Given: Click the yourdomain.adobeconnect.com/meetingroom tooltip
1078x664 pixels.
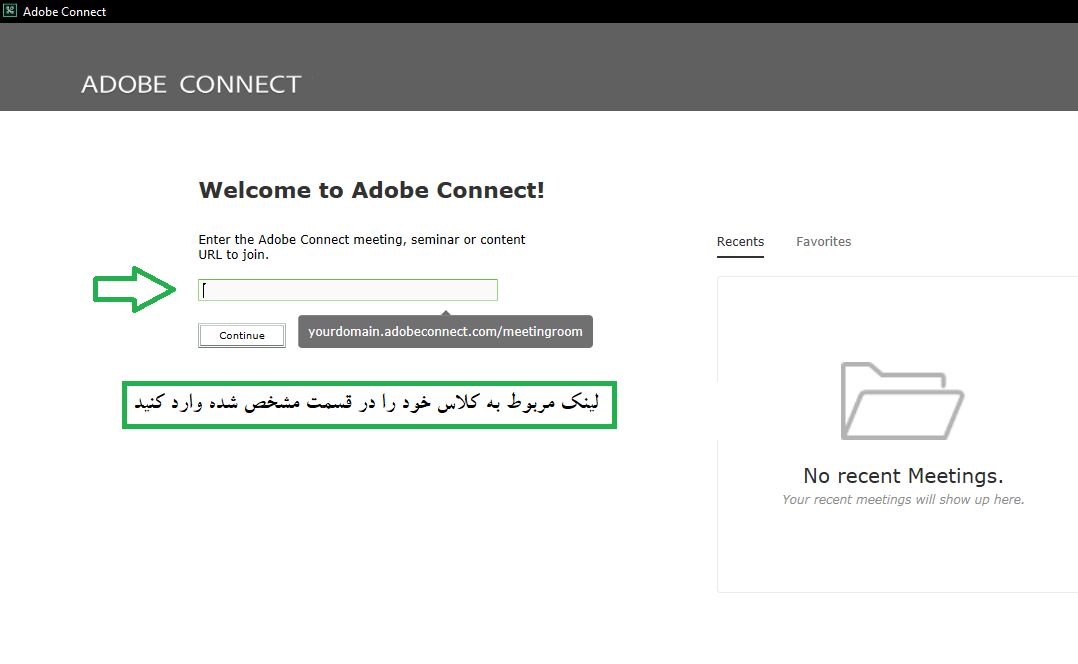Looking at the screenshot, I should (x=446, y=331).
